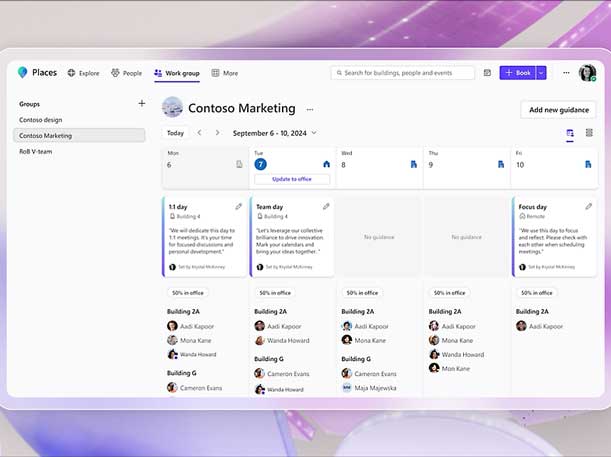Click the Places logo icon
Screen dimensions: 611x457
click(x=22, y=73)
